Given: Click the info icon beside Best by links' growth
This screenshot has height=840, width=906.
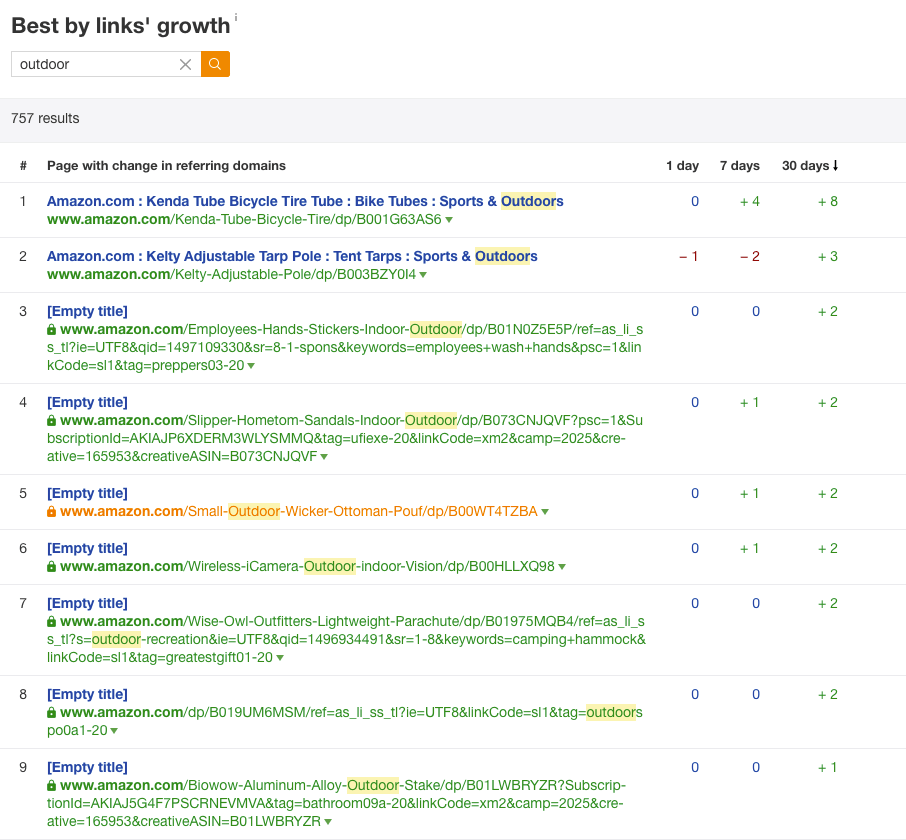Looking at the screenshot, I should [x=236, y=17].
